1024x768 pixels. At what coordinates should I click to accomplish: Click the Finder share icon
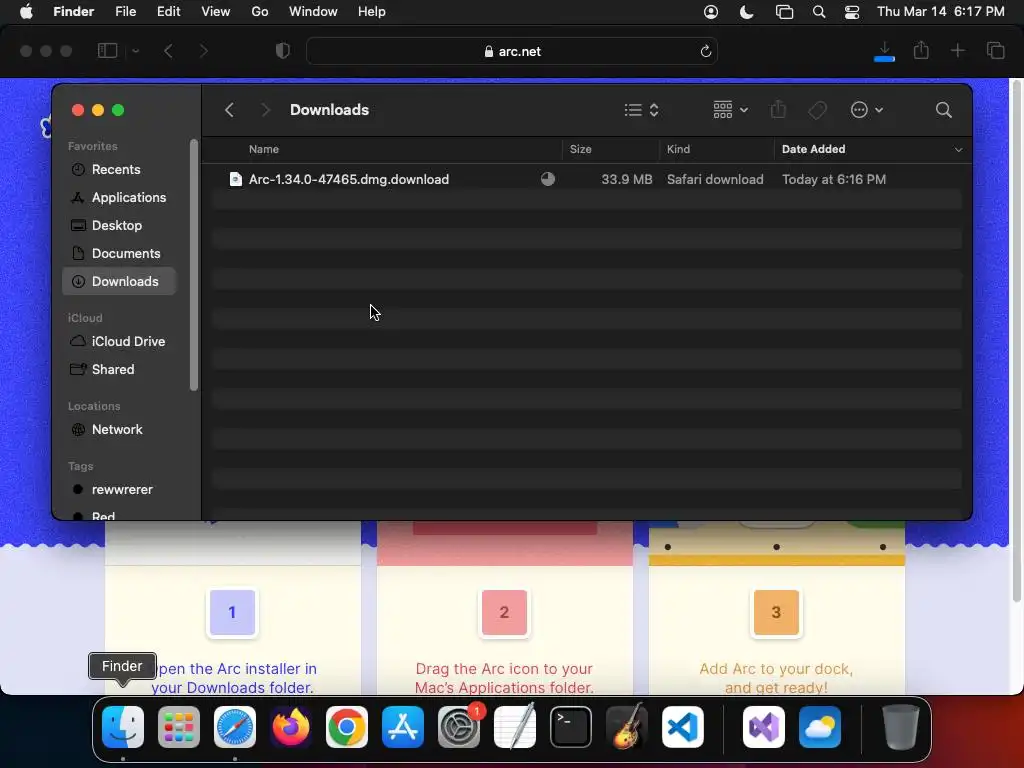(778, 110)
